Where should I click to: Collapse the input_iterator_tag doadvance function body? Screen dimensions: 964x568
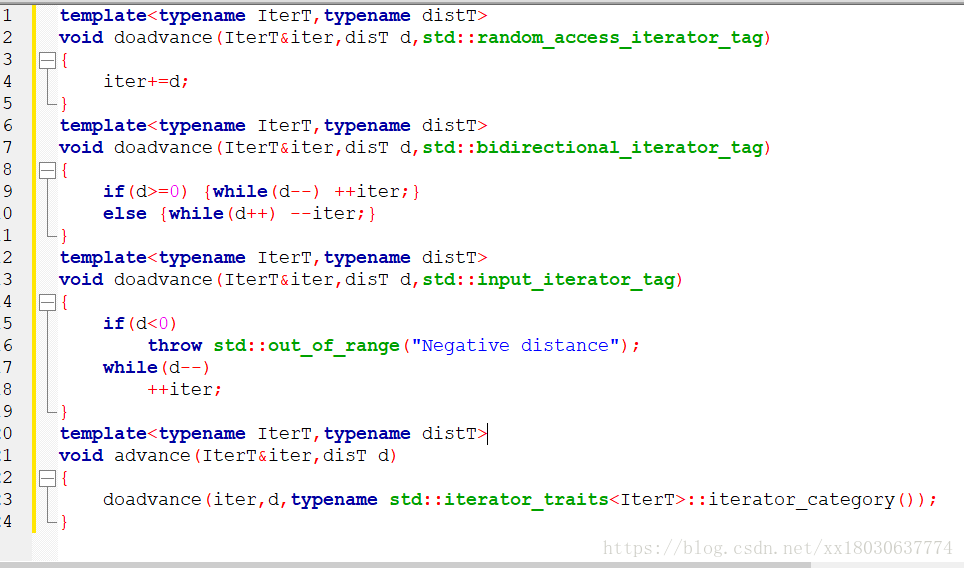47,302
